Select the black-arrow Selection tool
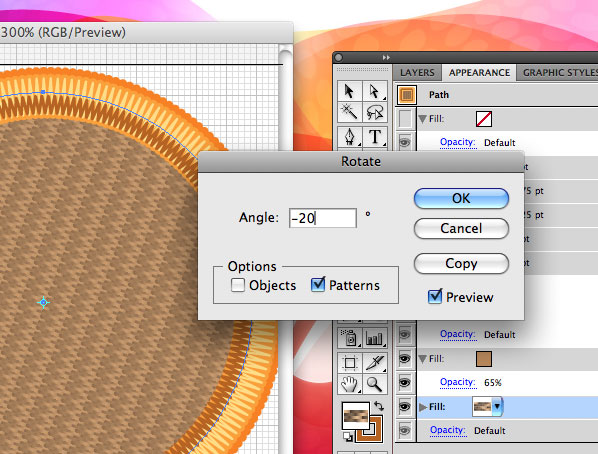The width and height of the screenshot is (598, 454). 349,92
